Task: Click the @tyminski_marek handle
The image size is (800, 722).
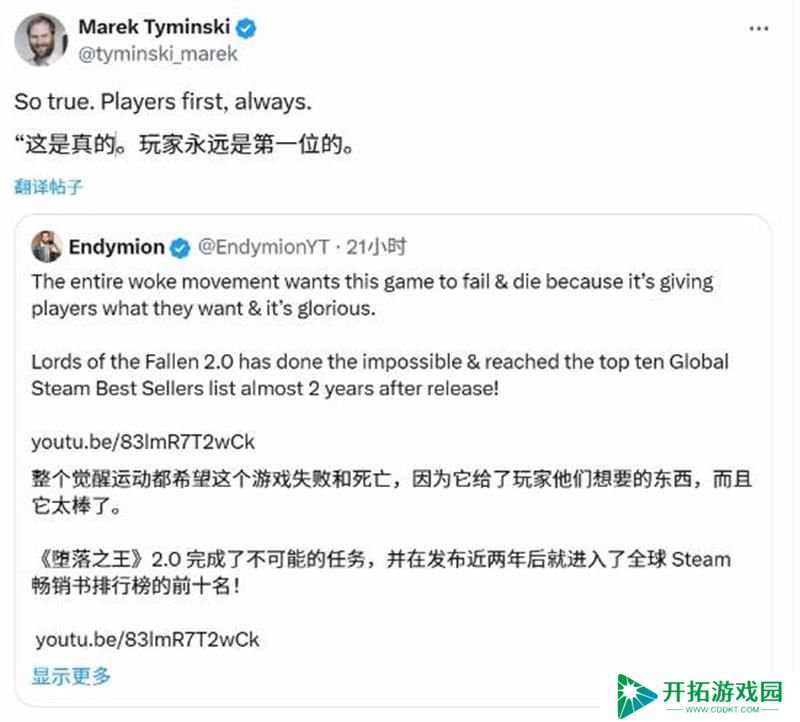Action: 158,54
